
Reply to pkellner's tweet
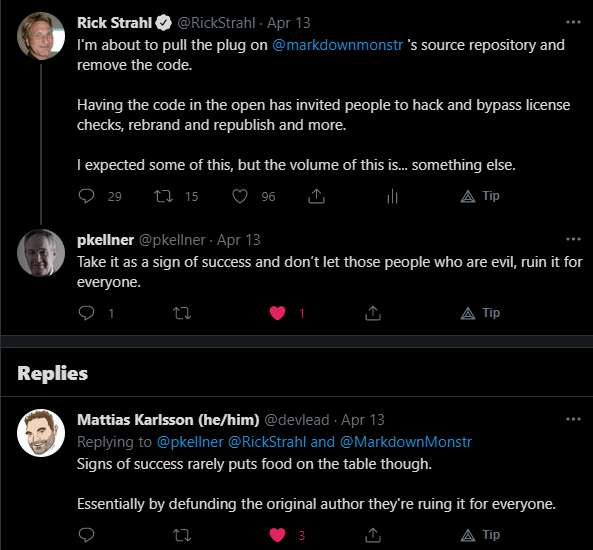coord(86,313)
